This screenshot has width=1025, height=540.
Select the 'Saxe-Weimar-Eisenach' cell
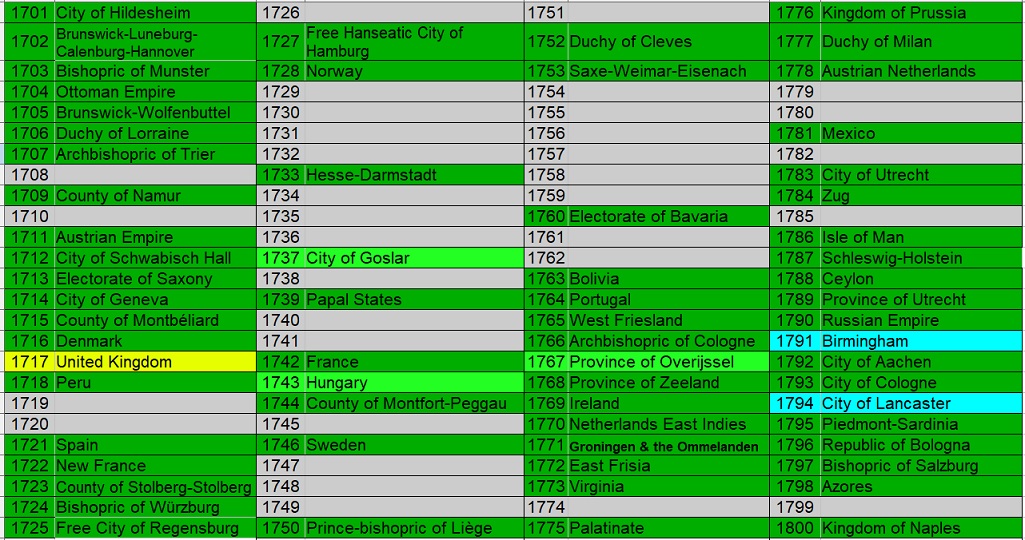(x=668, y=71)
